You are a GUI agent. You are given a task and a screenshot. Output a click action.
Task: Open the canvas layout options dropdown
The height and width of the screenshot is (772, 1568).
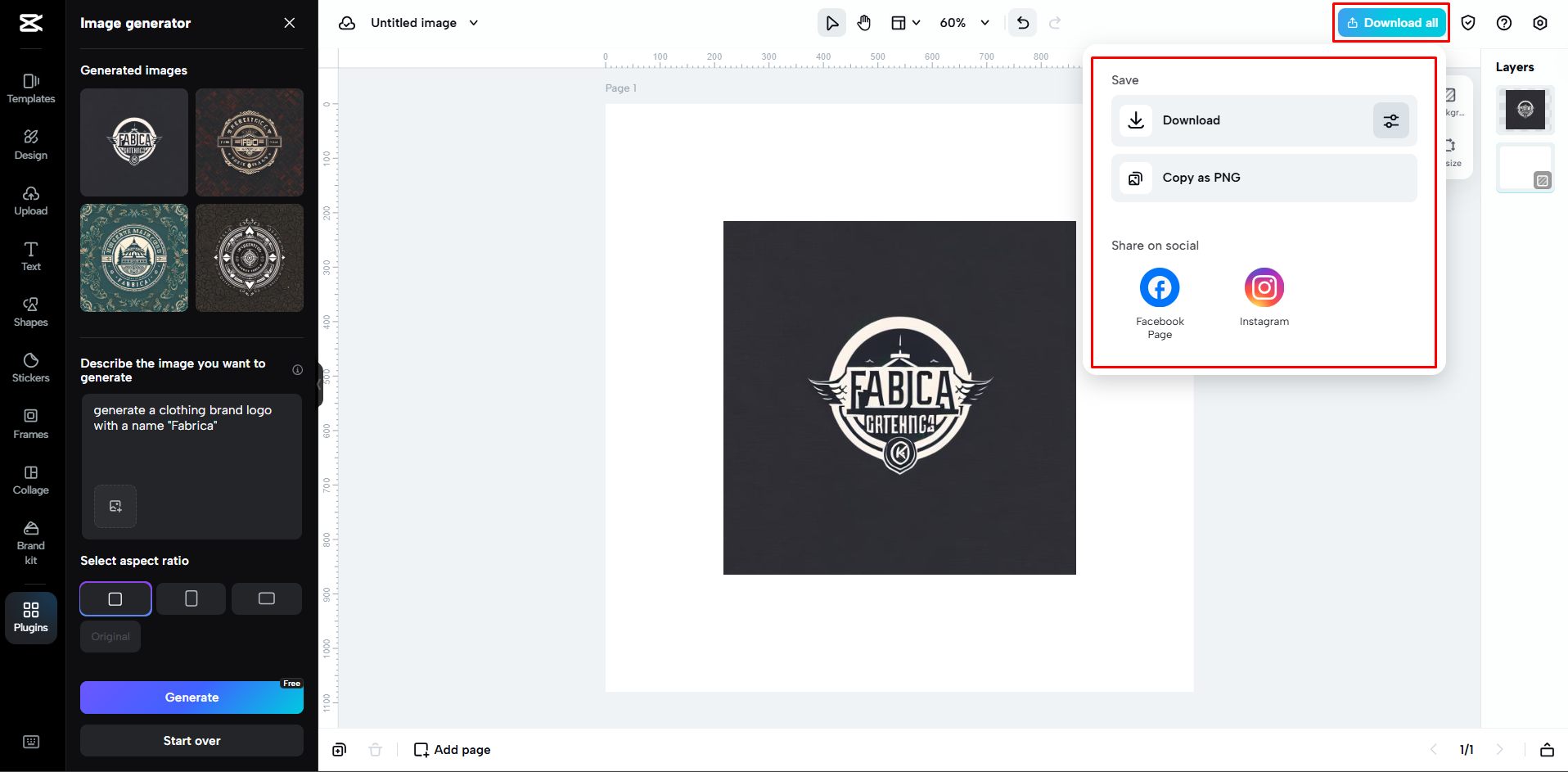(906, 22)
